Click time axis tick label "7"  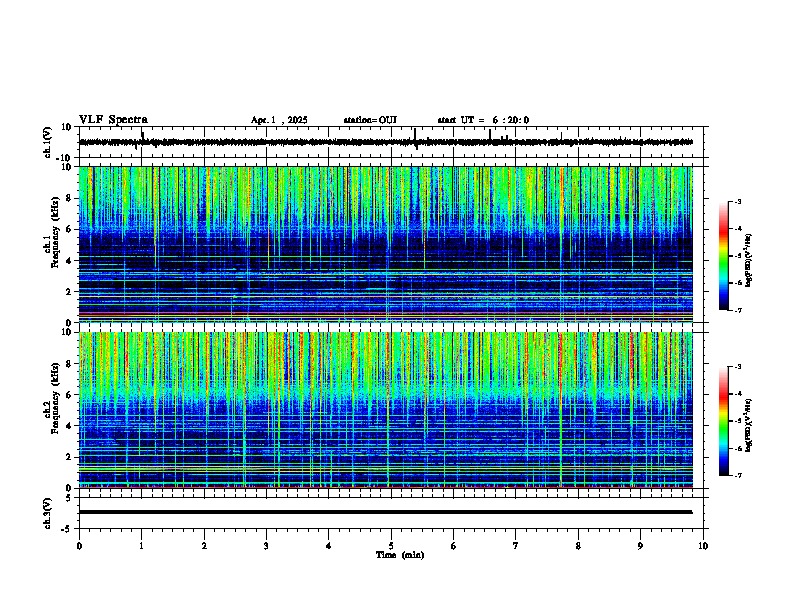[x=516, y=546]
